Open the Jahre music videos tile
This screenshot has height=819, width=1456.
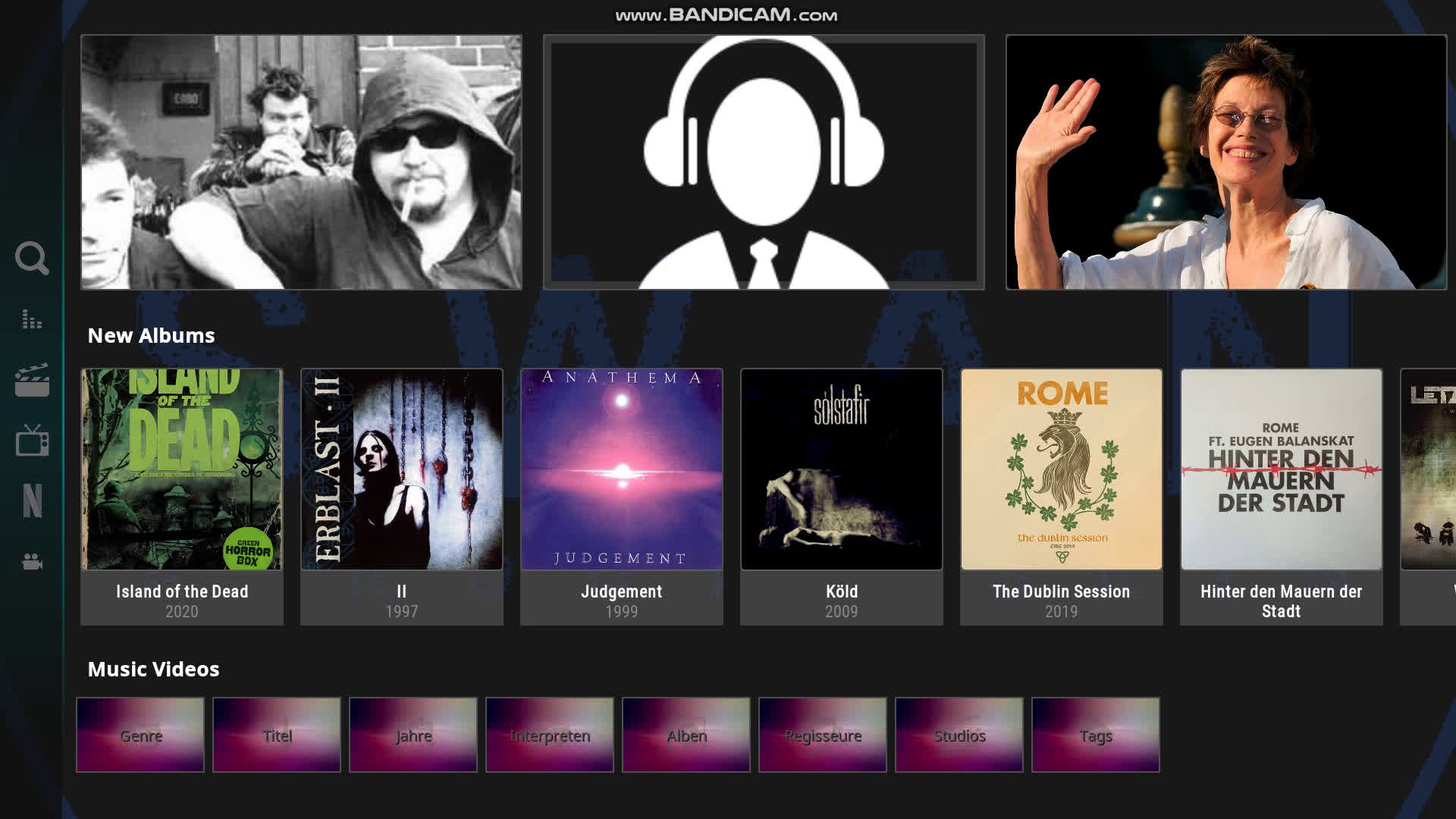pyautogui.click(x=413, y=735)
